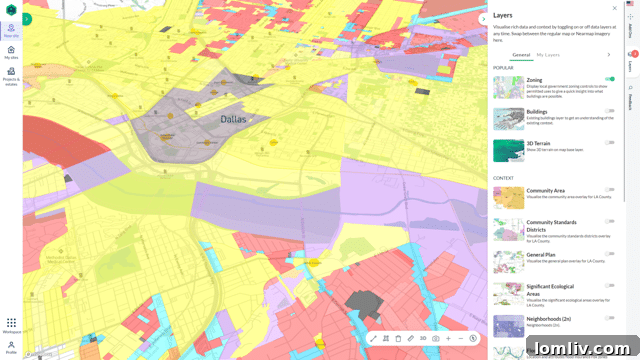Click the Neighborhoods (2n) thumbnail

[x=509, y=326]
